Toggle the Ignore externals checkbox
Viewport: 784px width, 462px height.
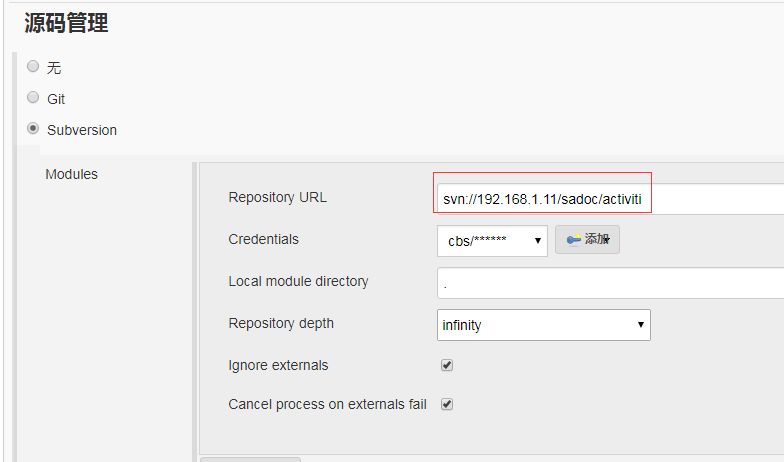(447, 365)
